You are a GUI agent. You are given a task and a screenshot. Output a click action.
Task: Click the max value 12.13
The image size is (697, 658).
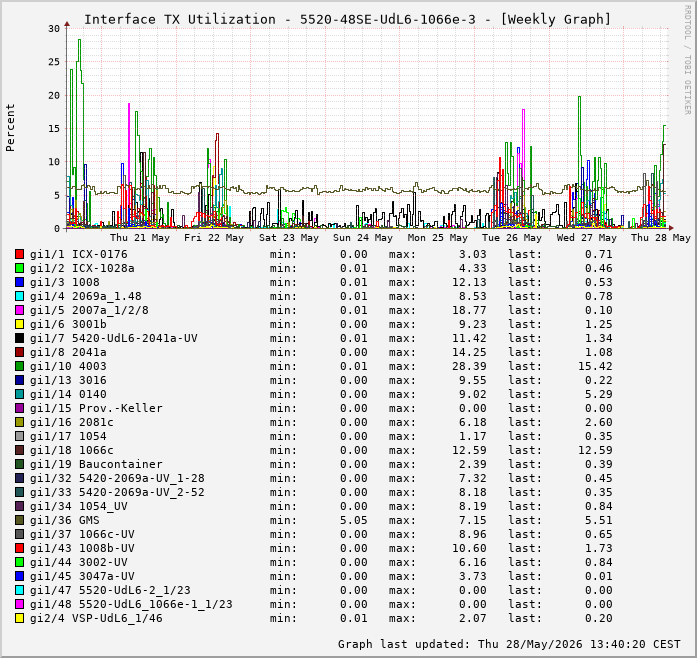(469, 282)
